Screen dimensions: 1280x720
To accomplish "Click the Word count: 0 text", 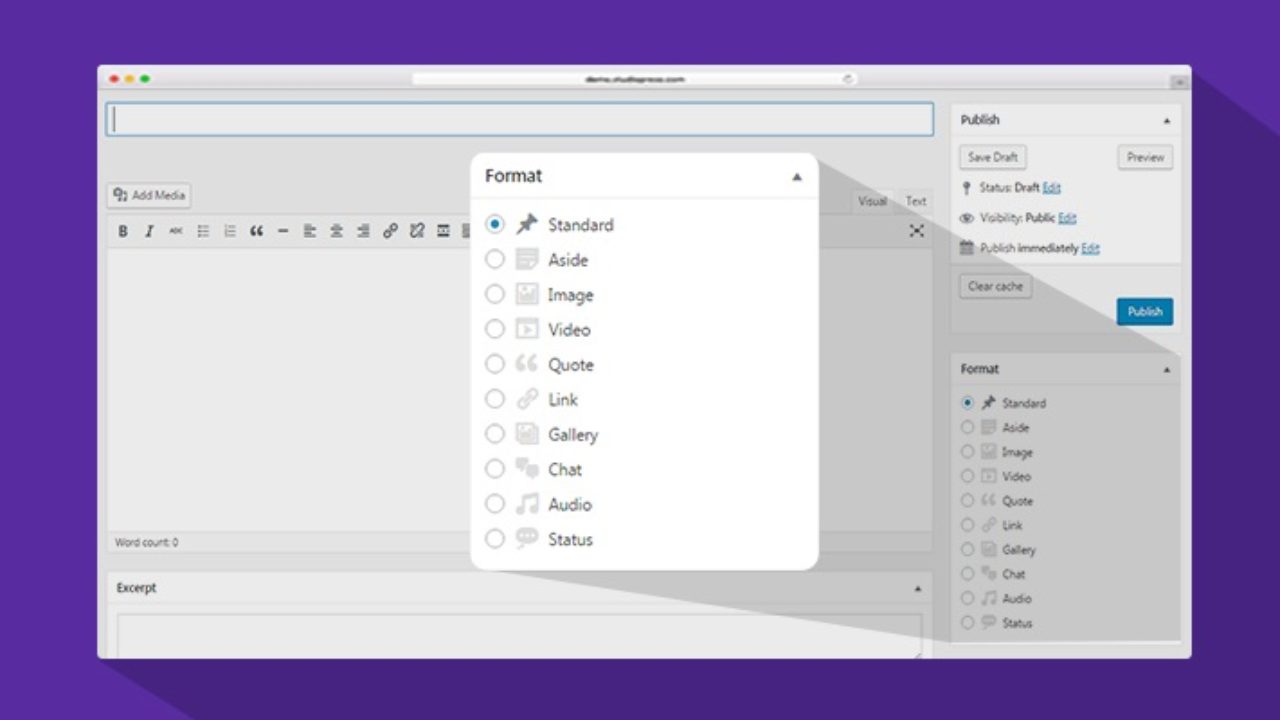I will pyautogui.click(x=146, y=542).
